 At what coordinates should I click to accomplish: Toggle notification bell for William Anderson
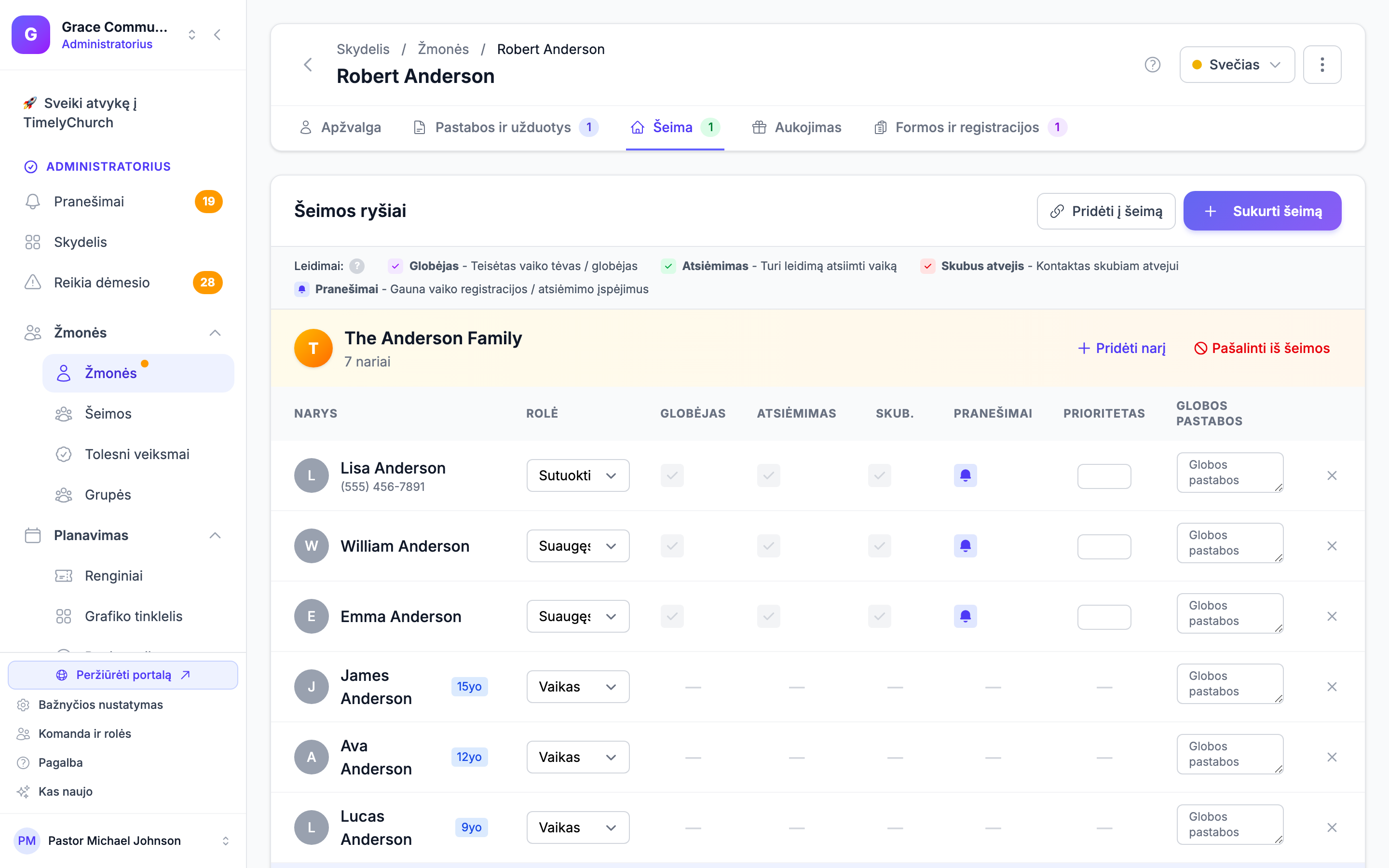point(966,546)
